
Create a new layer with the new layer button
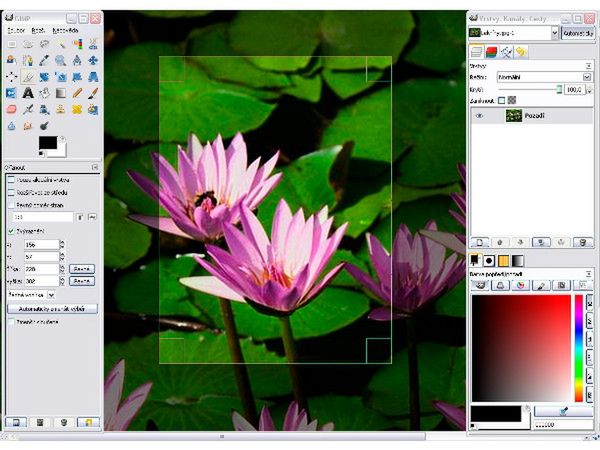pyautogui.click(x=479, y=242)
